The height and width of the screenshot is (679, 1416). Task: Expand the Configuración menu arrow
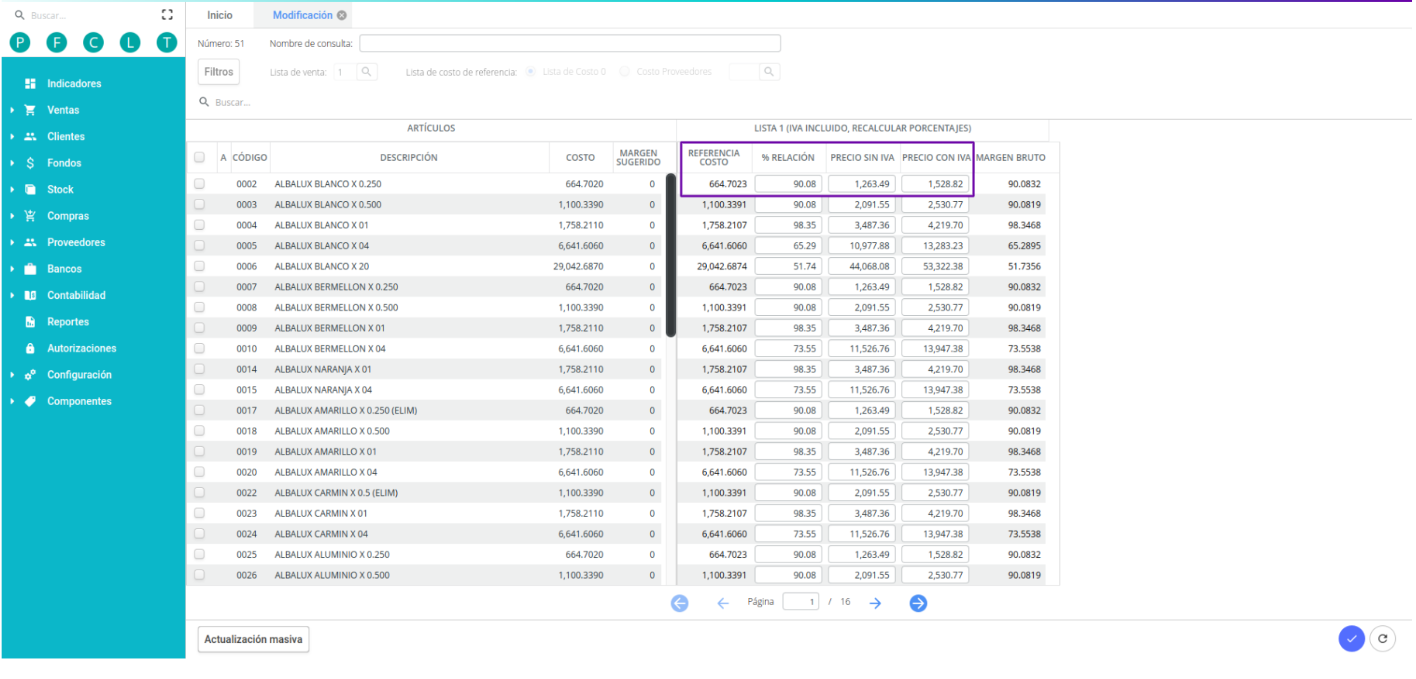[12, 375]
